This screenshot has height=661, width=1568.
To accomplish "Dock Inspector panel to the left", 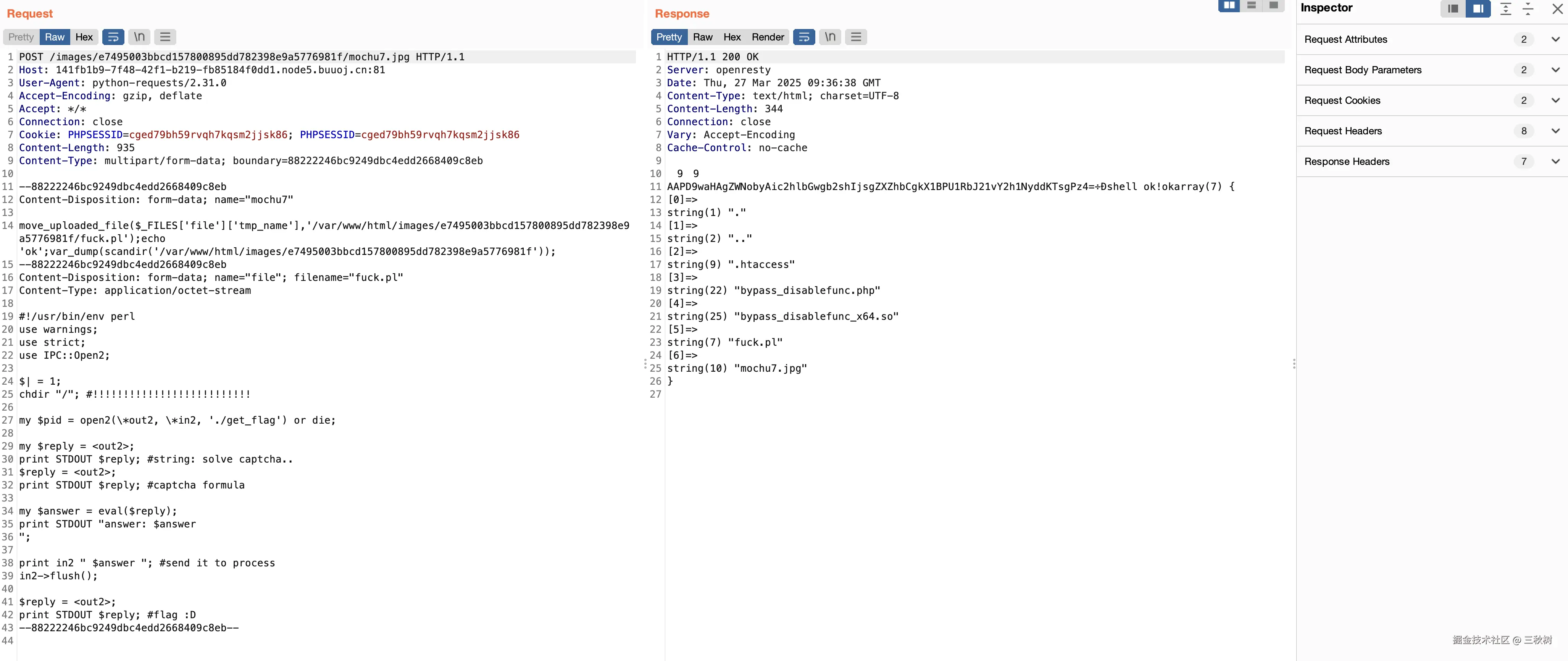I will tap(1453, 8).
